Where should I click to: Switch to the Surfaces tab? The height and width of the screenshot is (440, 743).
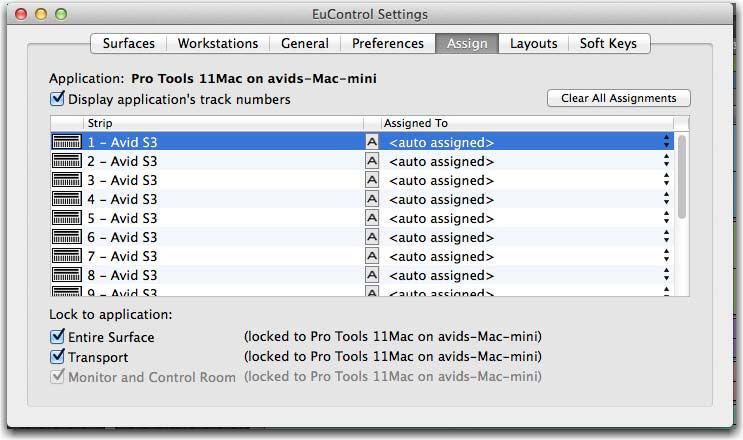[128, 44]
